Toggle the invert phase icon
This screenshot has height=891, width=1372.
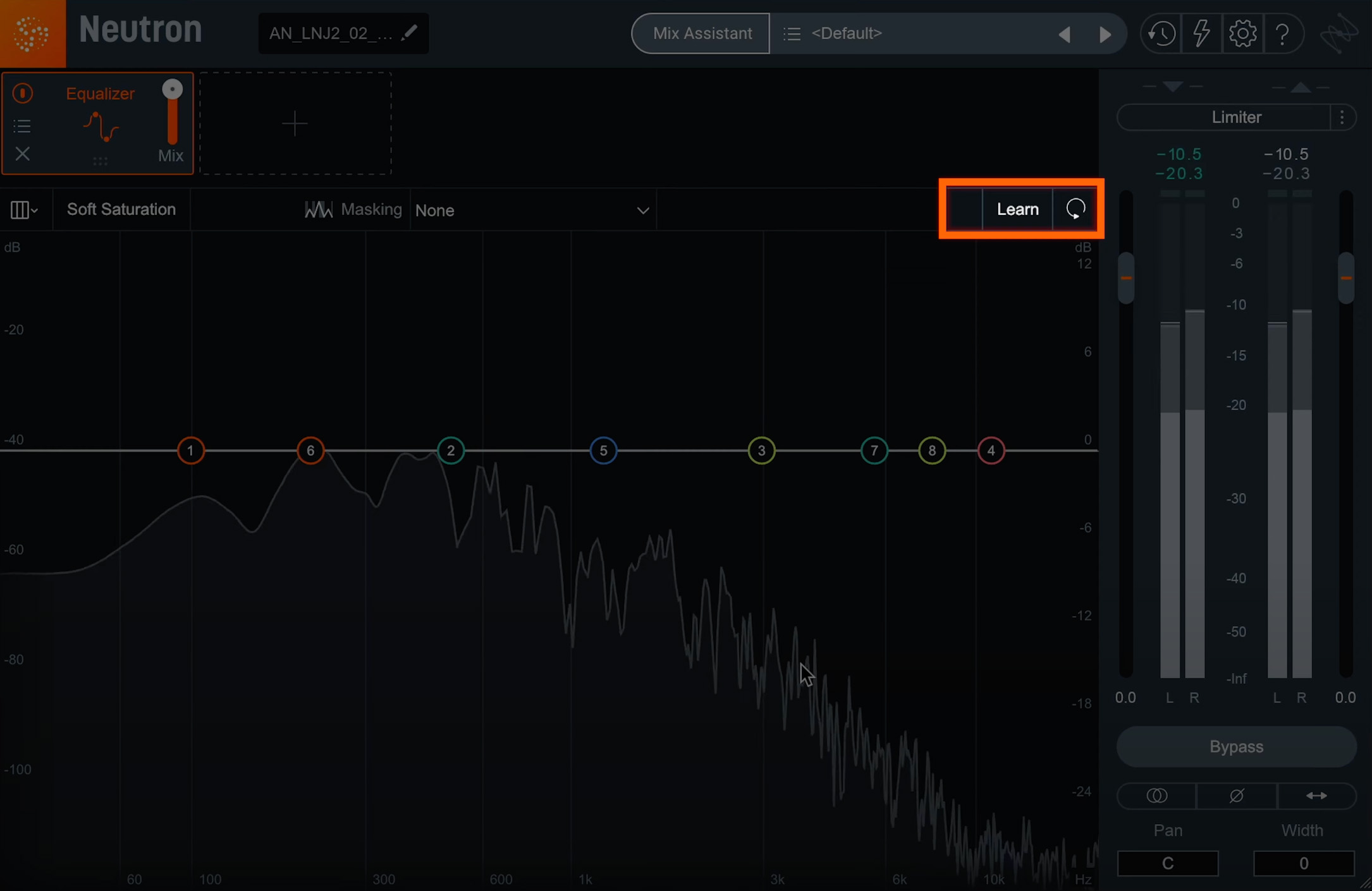coord(1237,796)
